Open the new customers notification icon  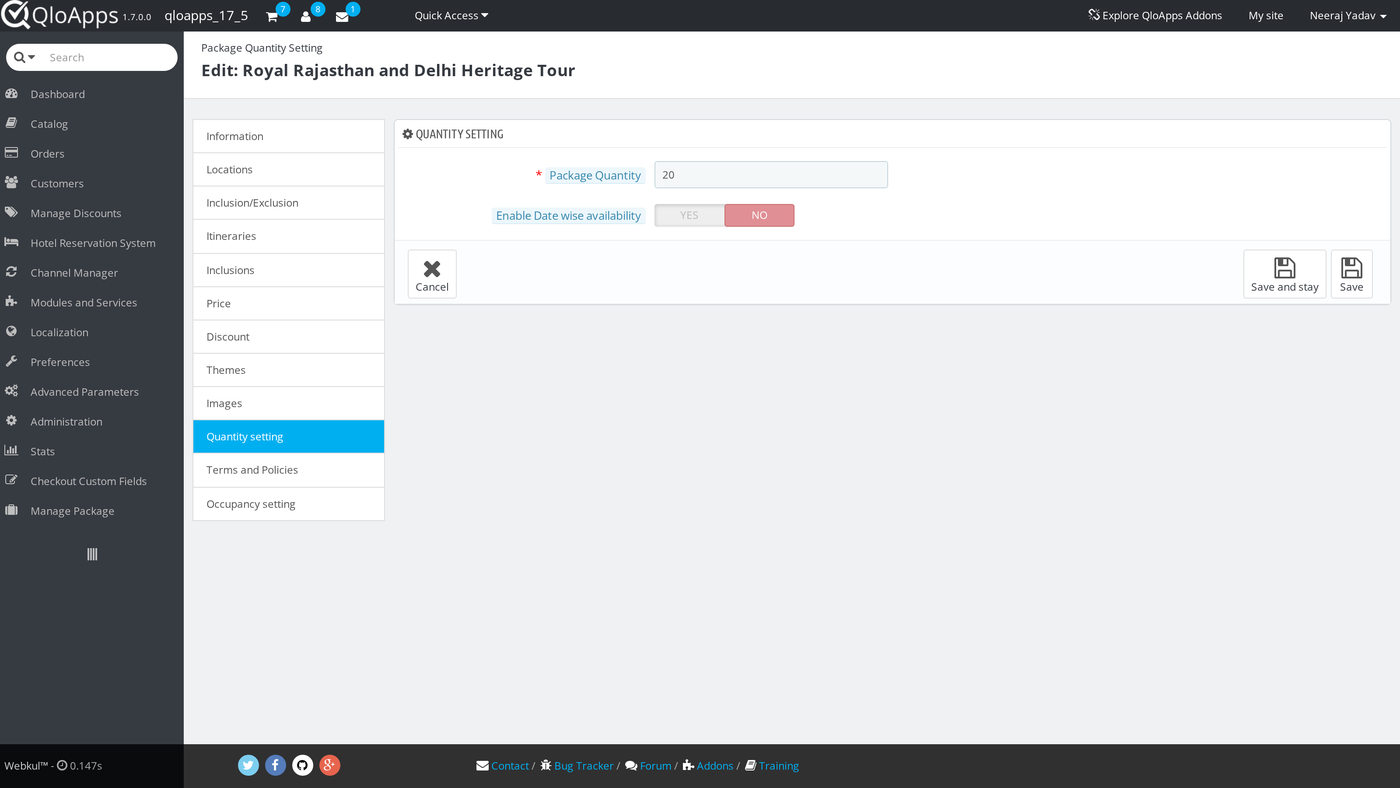tap(306, 17)
